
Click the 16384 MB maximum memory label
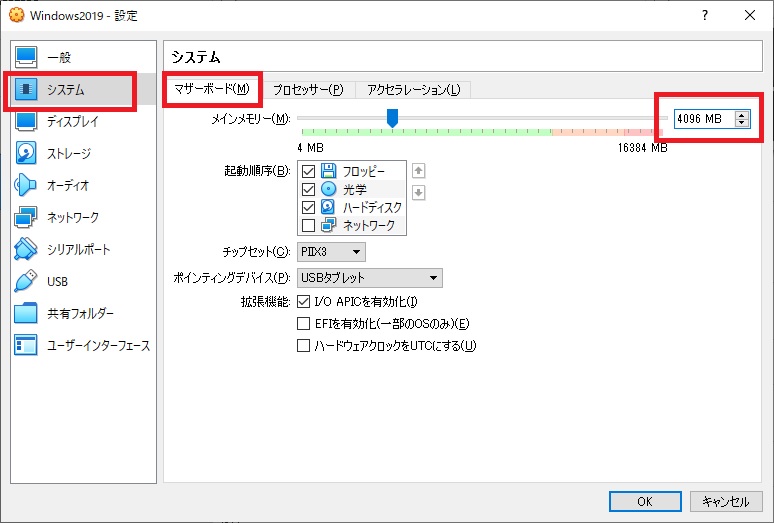click(x=642, y=148)
